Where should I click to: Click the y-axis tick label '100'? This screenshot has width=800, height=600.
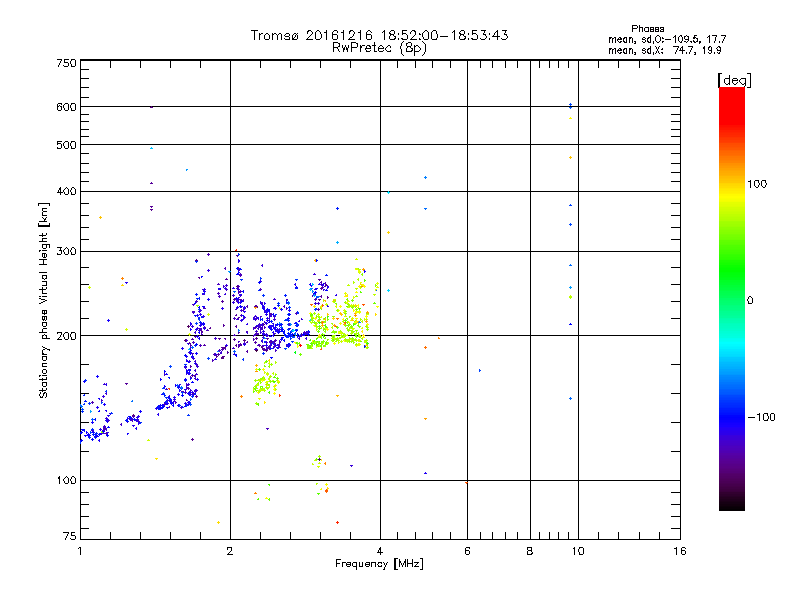pos(66,481)
